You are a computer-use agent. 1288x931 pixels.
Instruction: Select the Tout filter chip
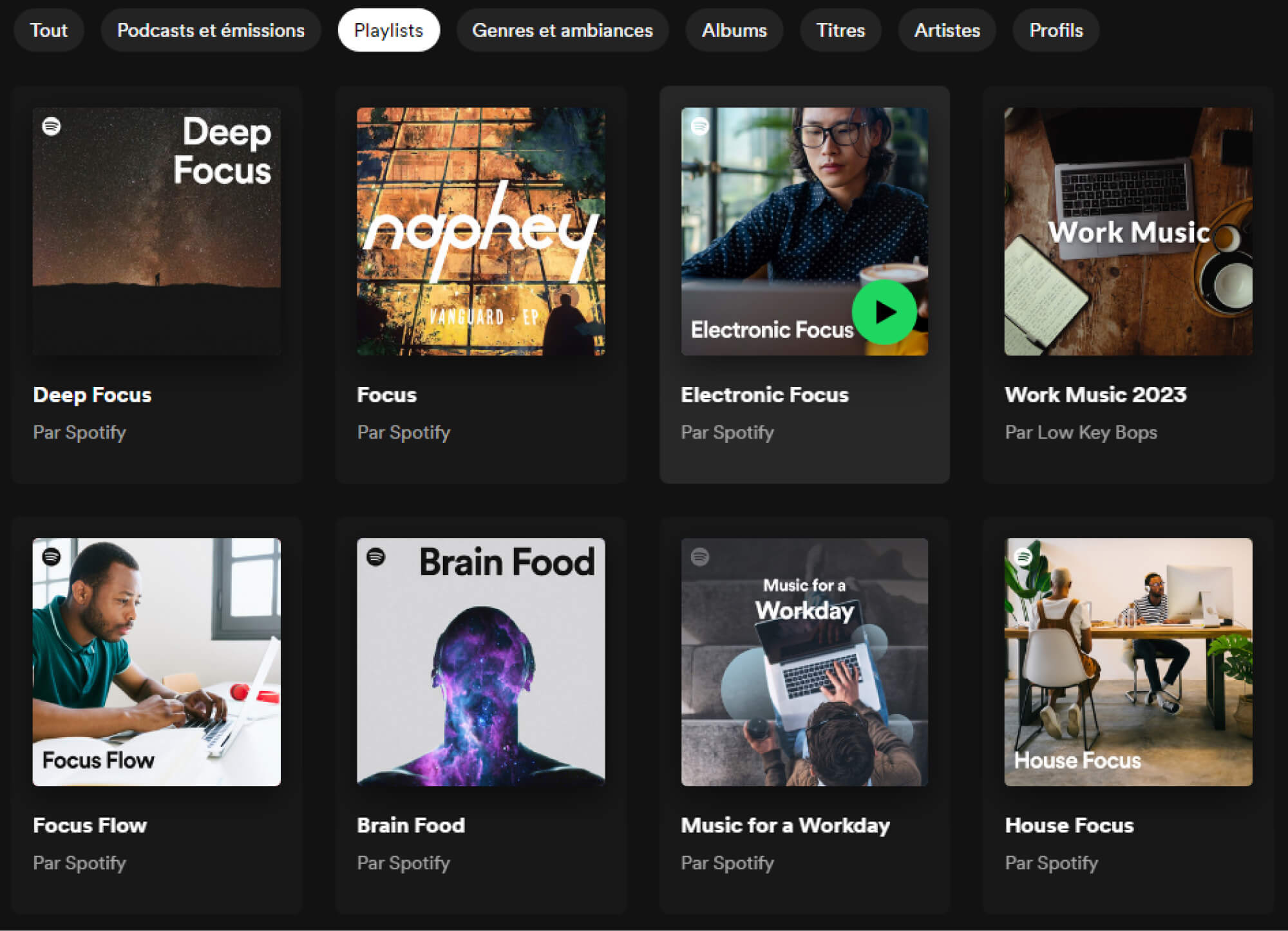(49, 30)
